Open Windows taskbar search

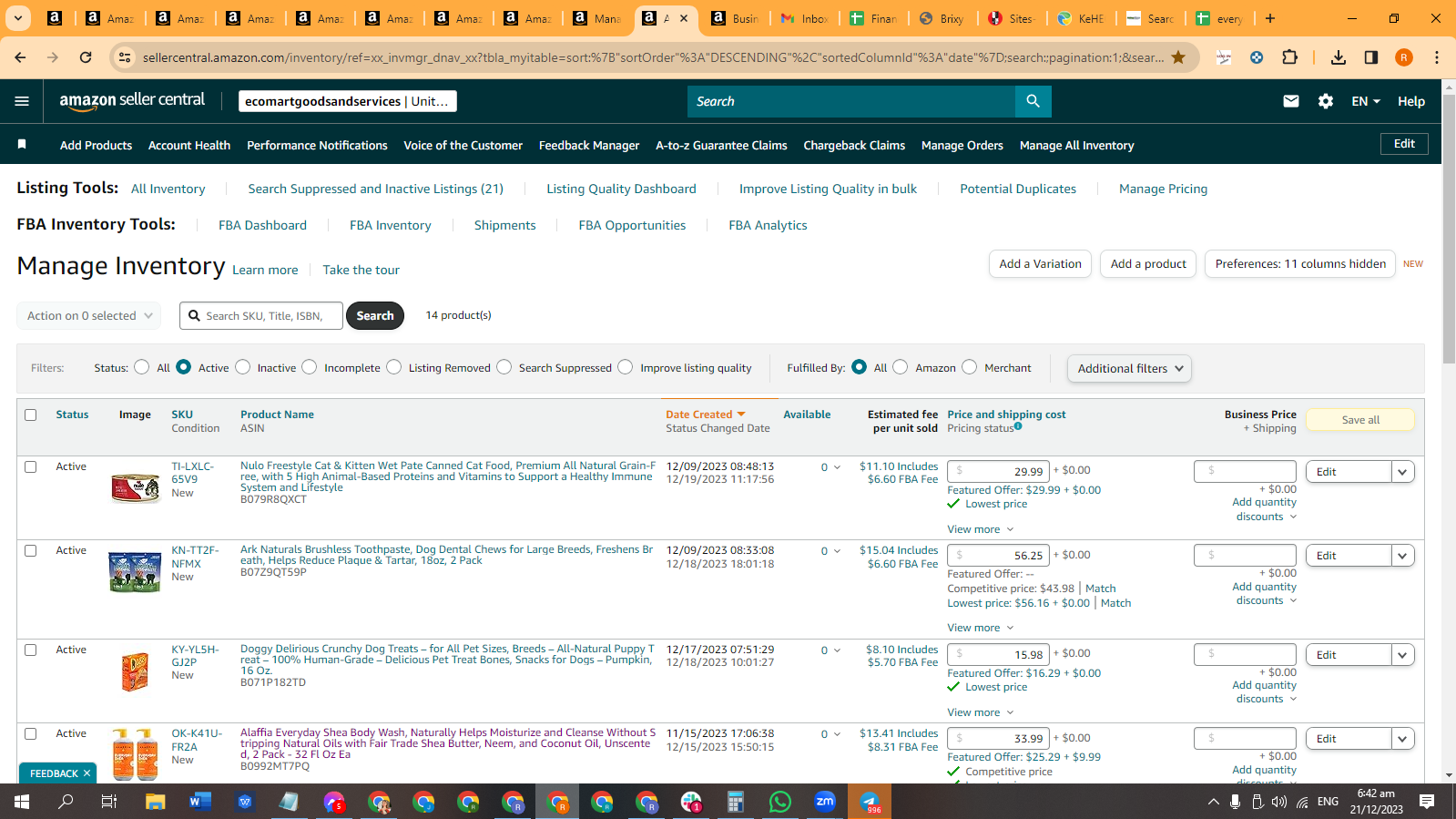(66, 802)
